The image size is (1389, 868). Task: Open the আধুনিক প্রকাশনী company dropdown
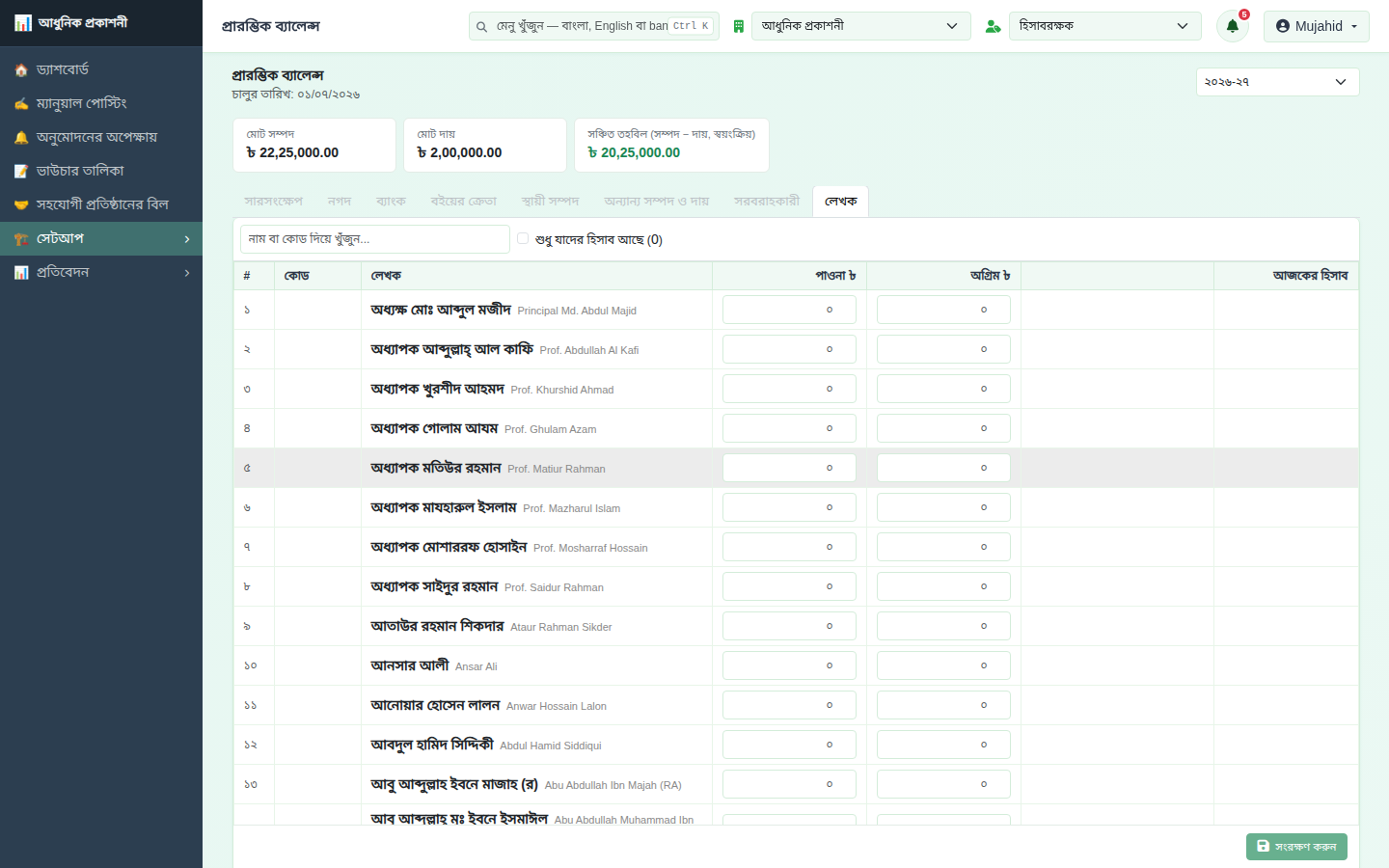(860, 26)
